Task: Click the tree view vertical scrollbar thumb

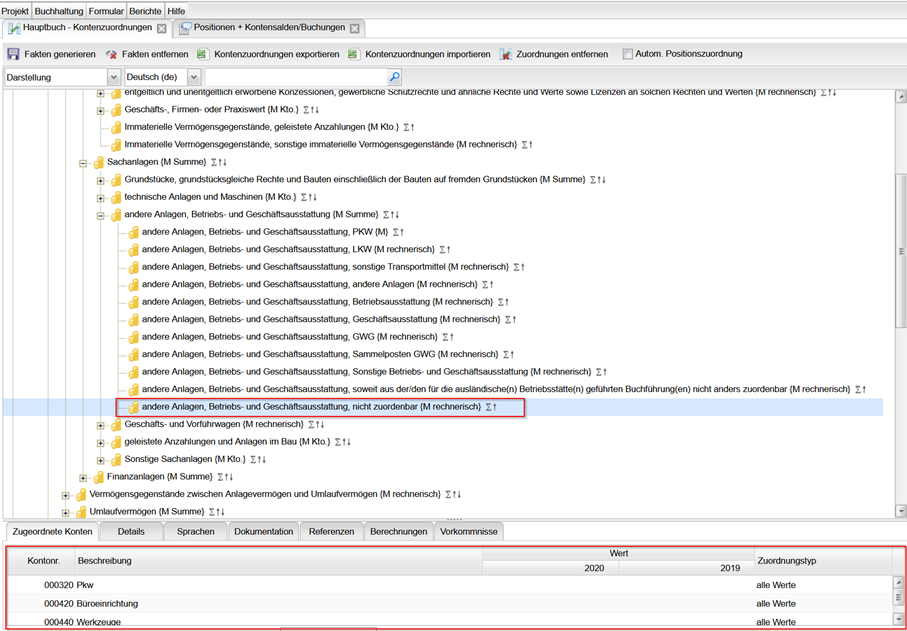Action: (900, 251)
